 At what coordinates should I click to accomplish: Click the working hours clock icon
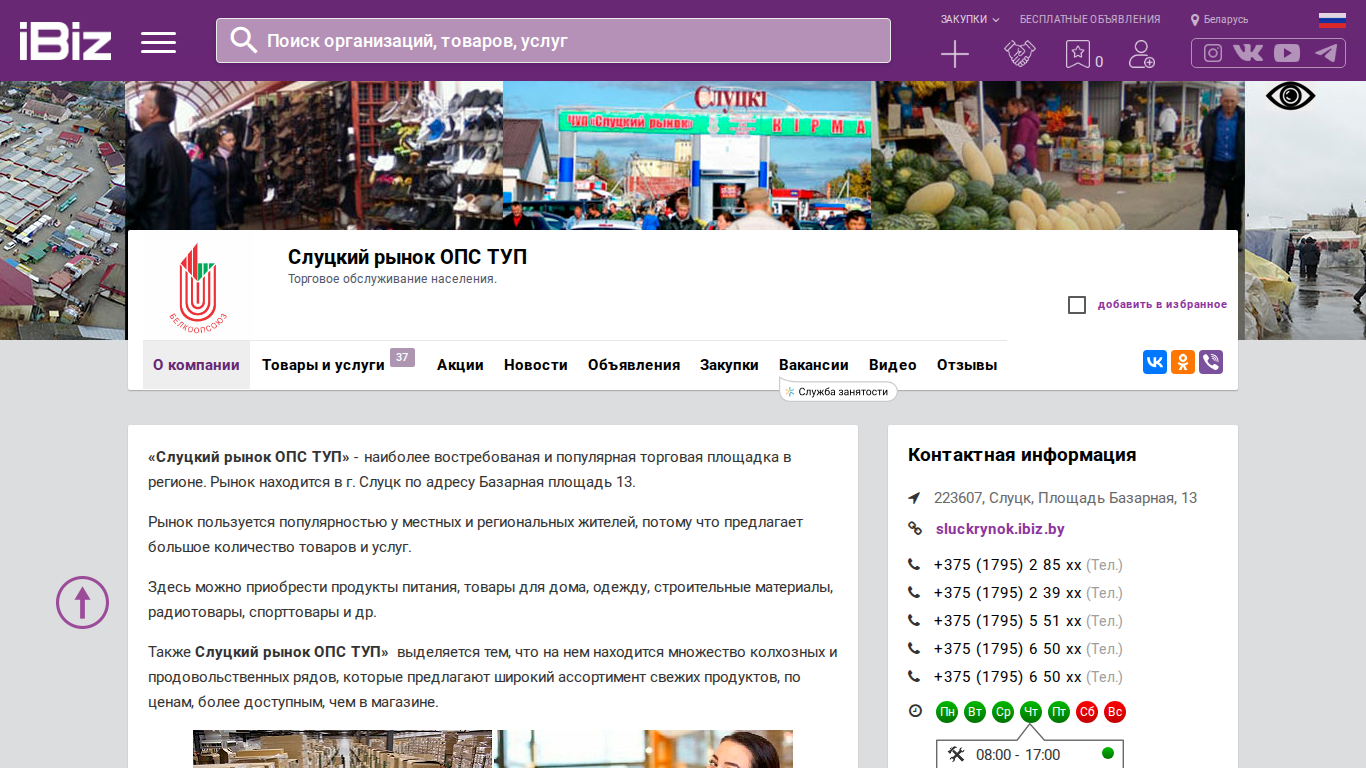click(915, 711)
